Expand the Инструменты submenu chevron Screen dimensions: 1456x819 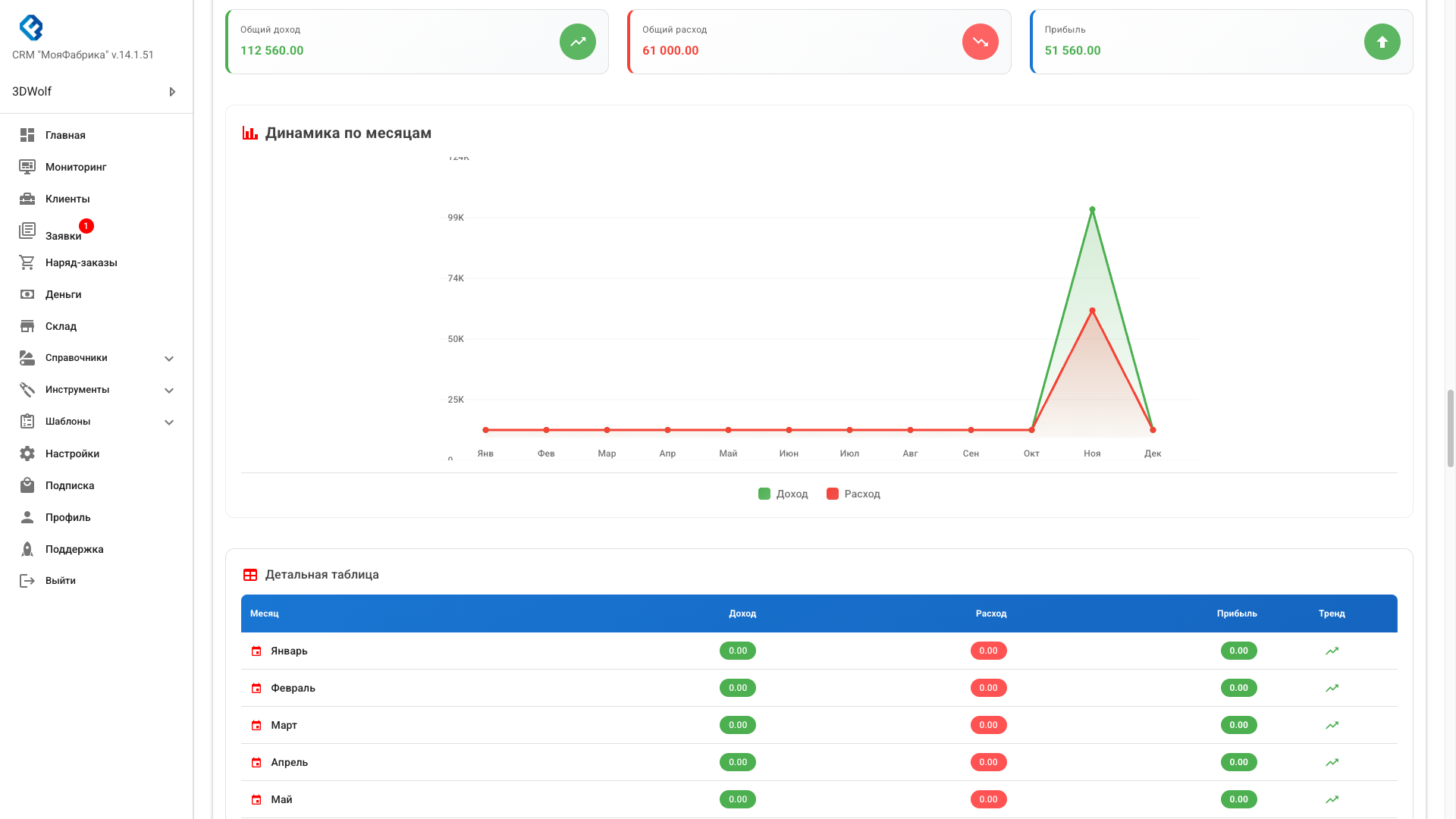169,391
